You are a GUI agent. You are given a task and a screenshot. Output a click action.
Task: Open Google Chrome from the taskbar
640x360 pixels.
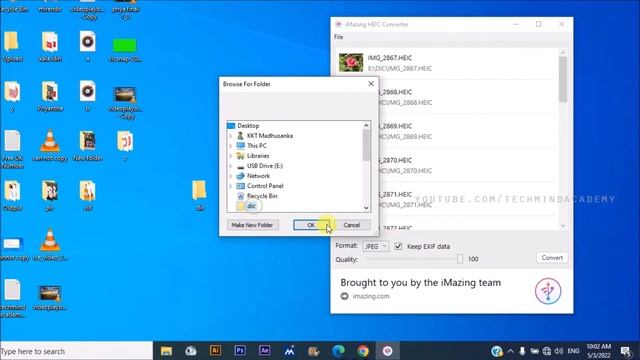363,351
